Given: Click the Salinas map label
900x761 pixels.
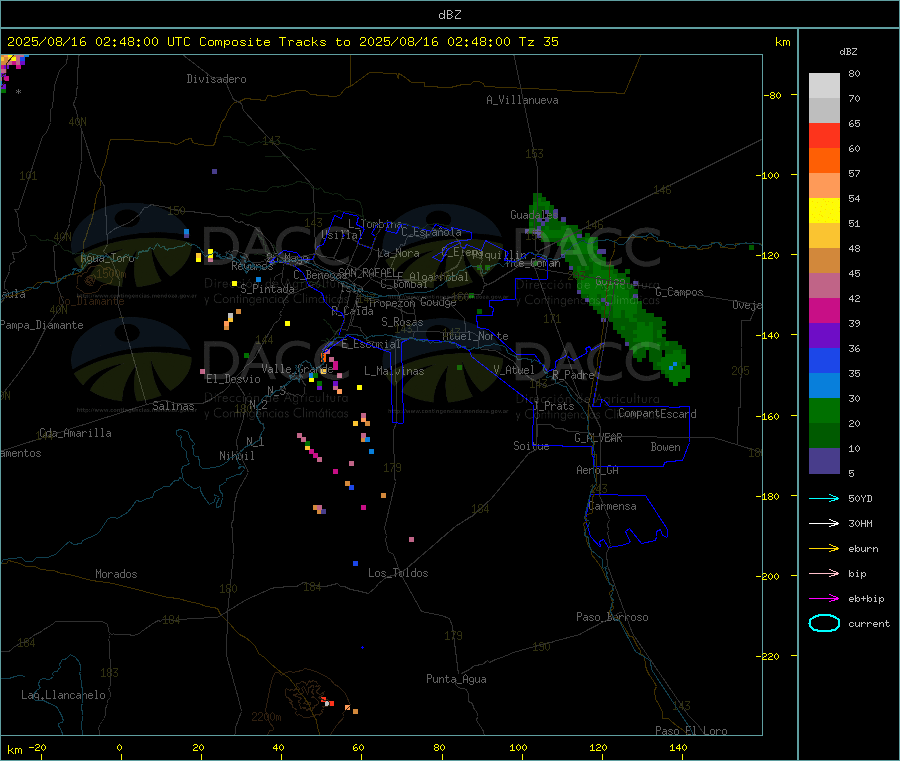Looking at the screenshot, I should (x=173, y=406).
